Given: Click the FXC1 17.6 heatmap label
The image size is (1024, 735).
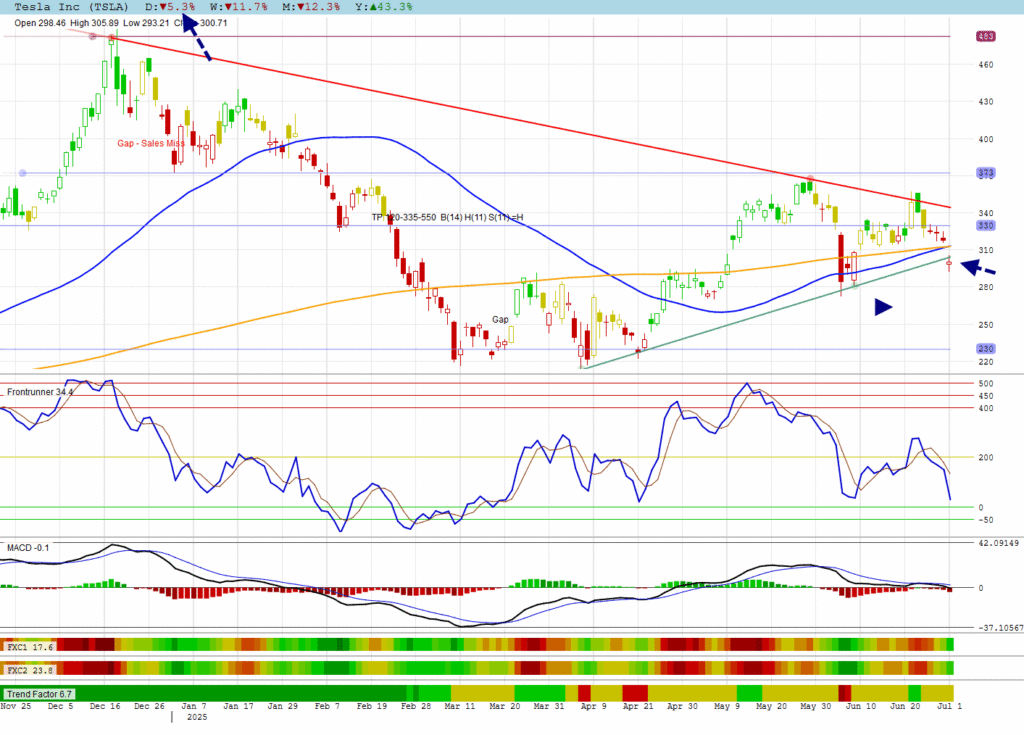Looking at the screenshot, I should point(30,647).
